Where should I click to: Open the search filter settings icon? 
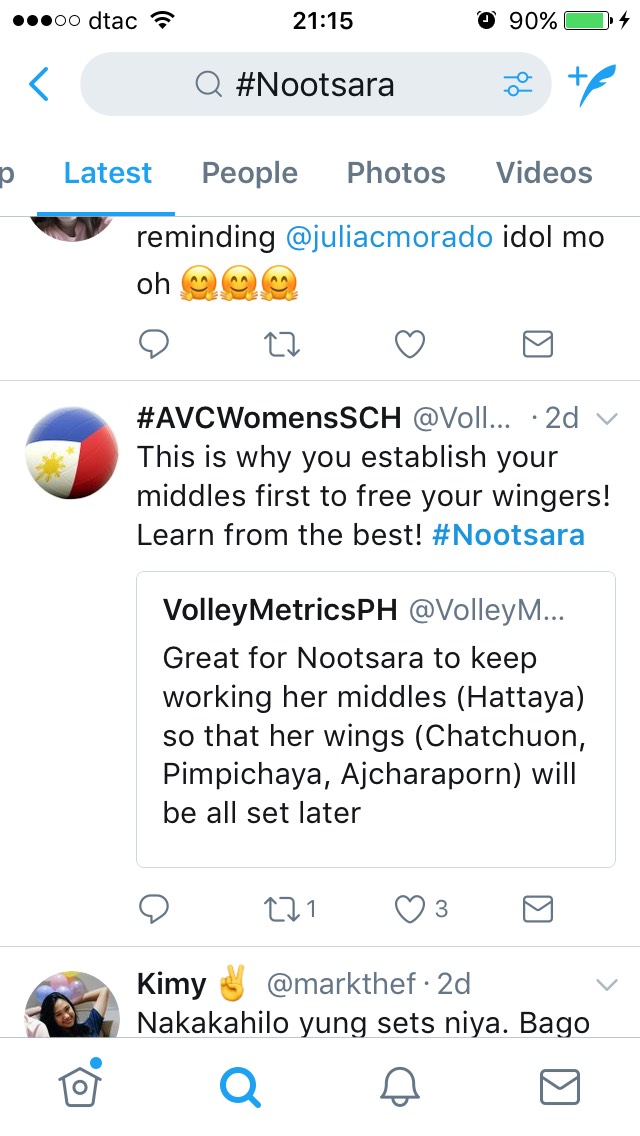(x=518, y=84)
